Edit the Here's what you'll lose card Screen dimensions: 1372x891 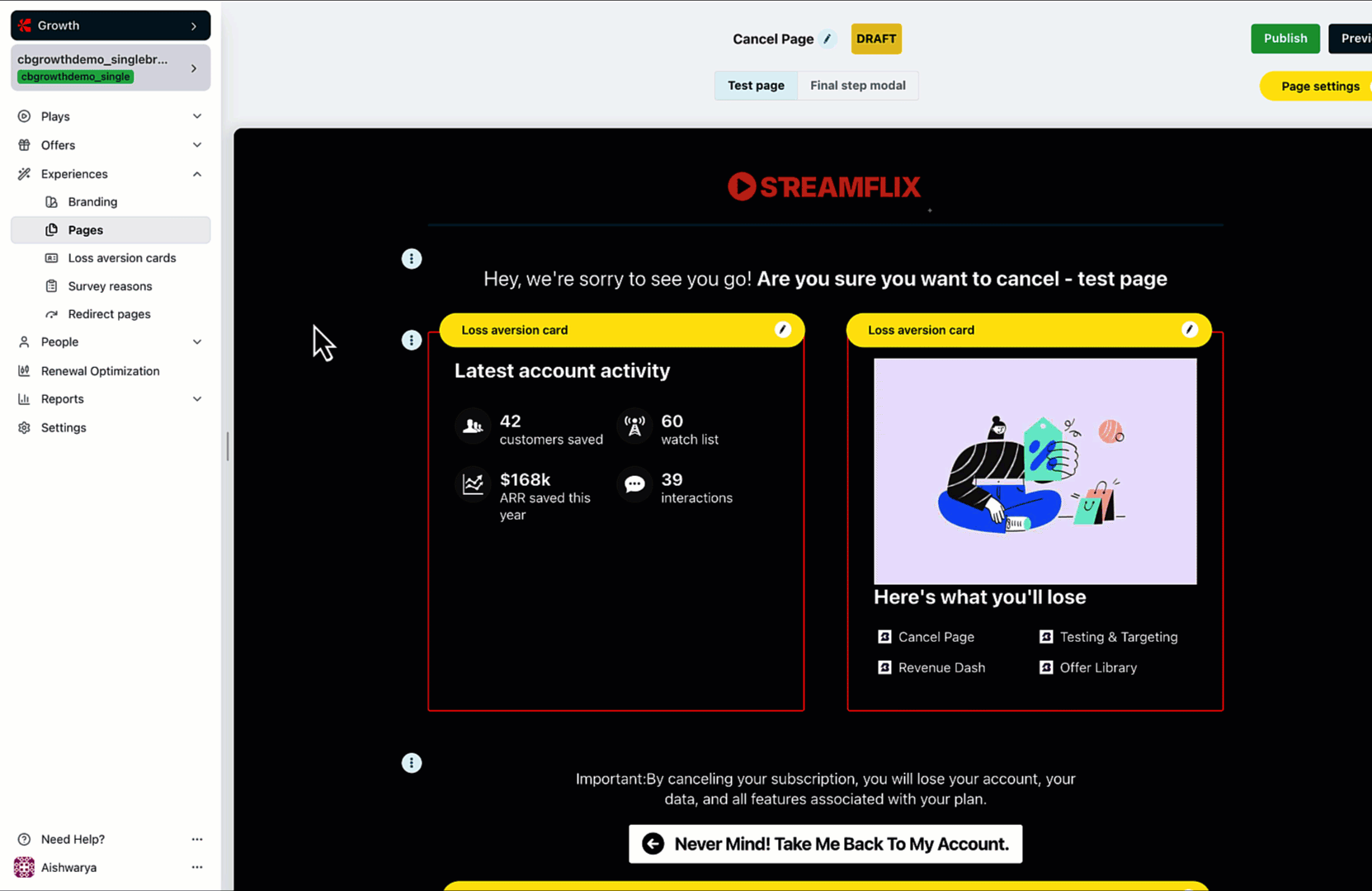pos(1189,330)
